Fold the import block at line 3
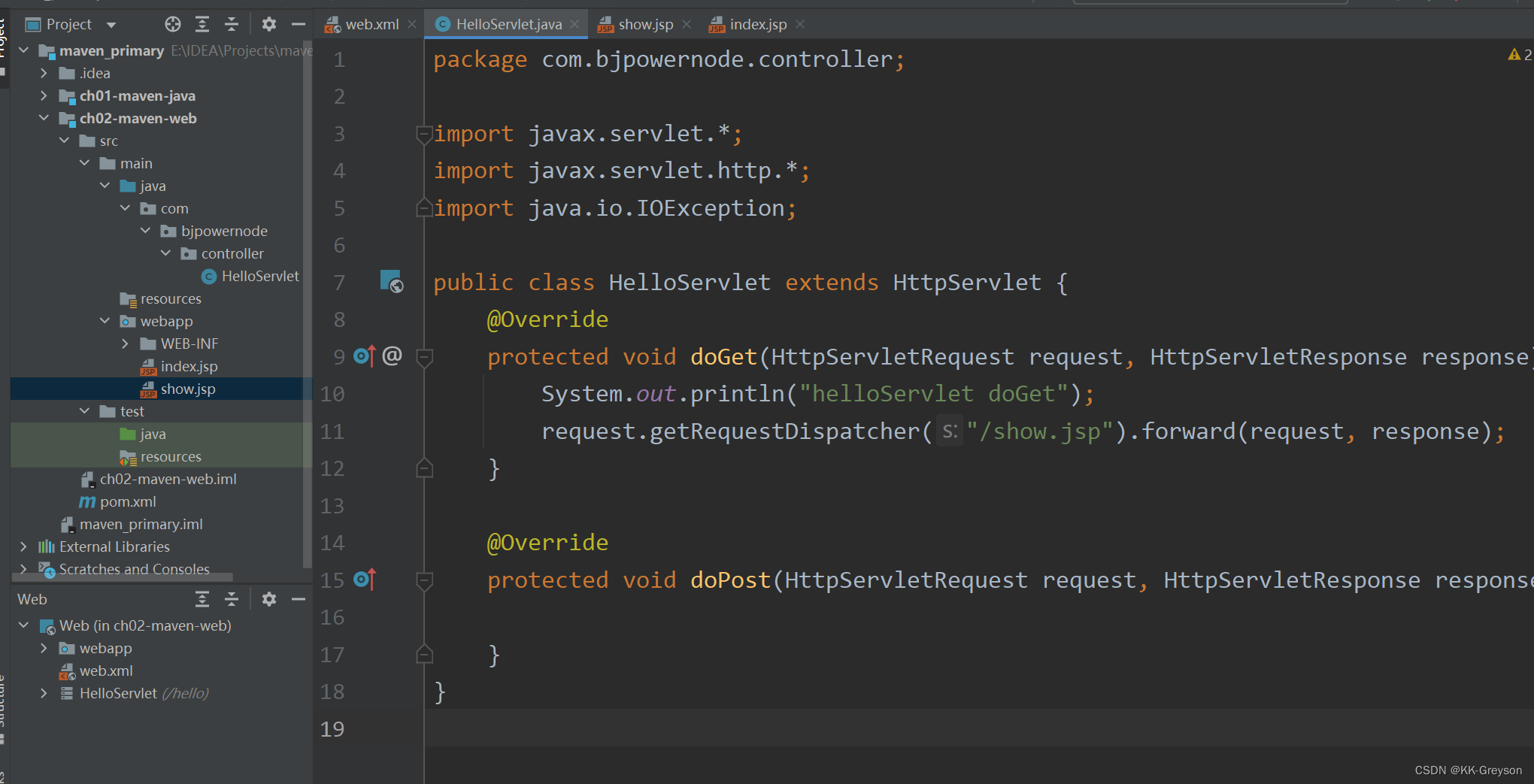Screen dimensions: 1534x784 424,134
